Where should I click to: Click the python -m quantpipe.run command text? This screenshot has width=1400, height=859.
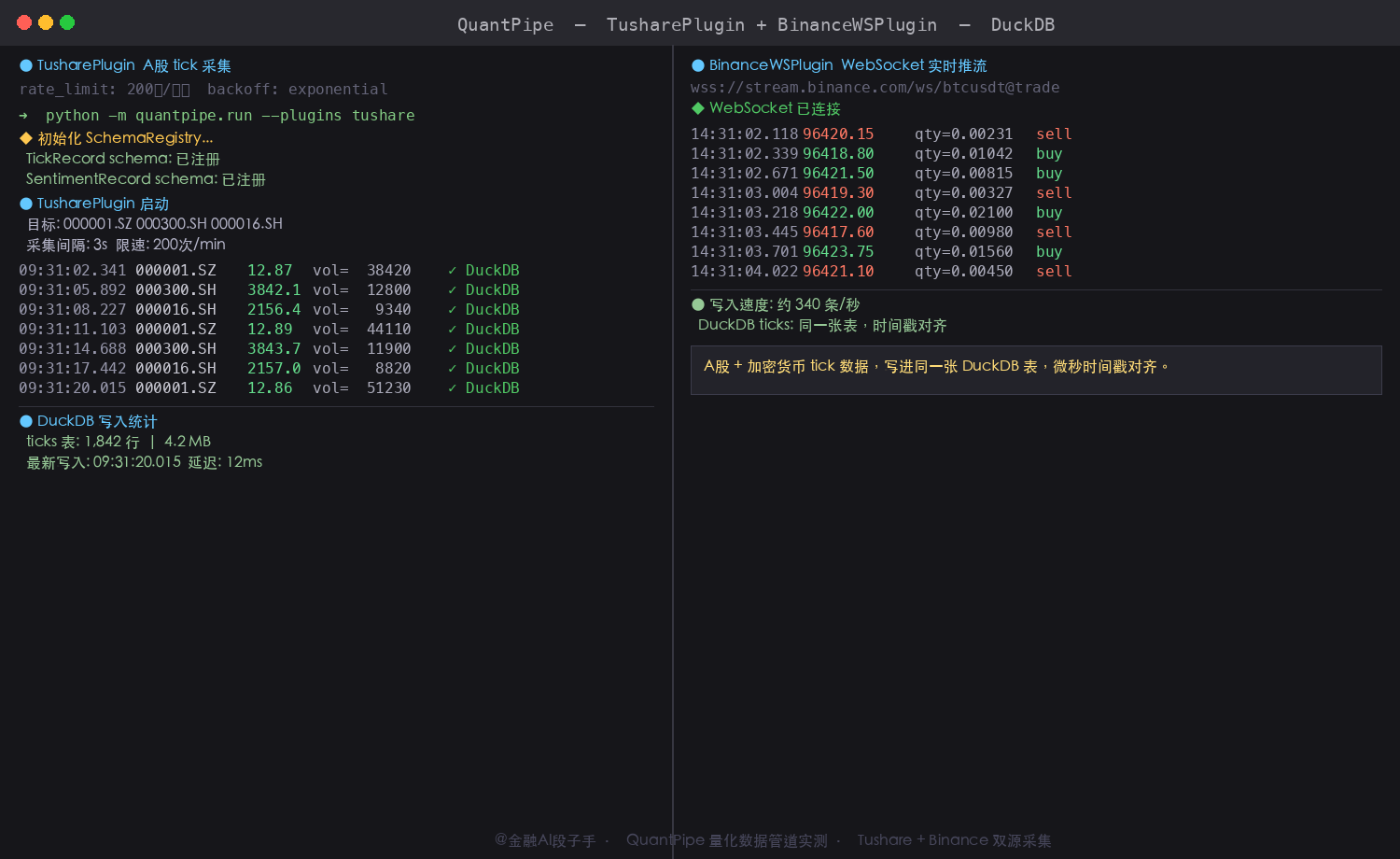pyautogui.click(x=231, y=116)
